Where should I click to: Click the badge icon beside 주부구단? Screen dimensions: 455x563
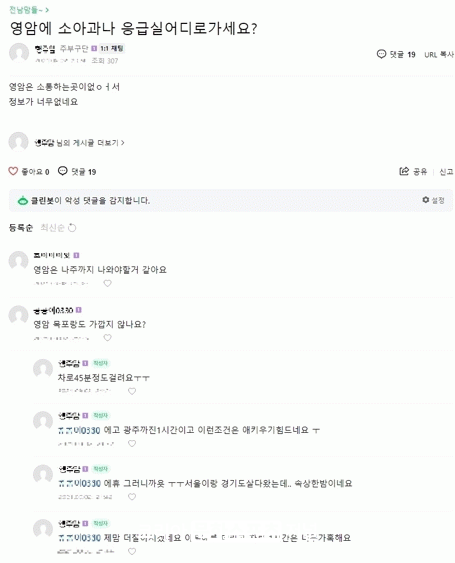coord(94,48)
